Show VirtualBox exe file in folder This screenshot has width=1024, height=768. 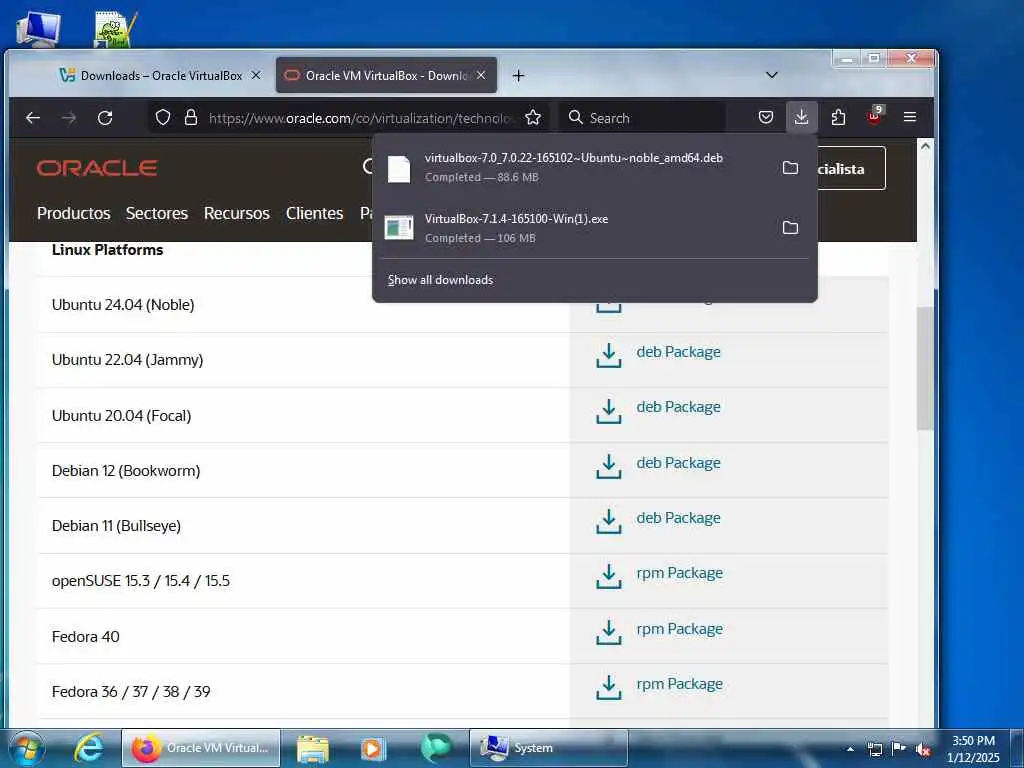[790, 228]
